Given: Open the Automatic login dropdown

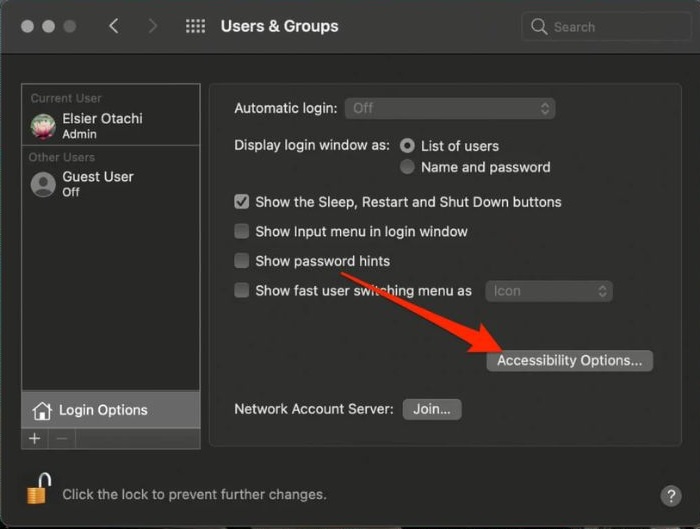Looking at the screenshot, I should (x=449, y=108).
